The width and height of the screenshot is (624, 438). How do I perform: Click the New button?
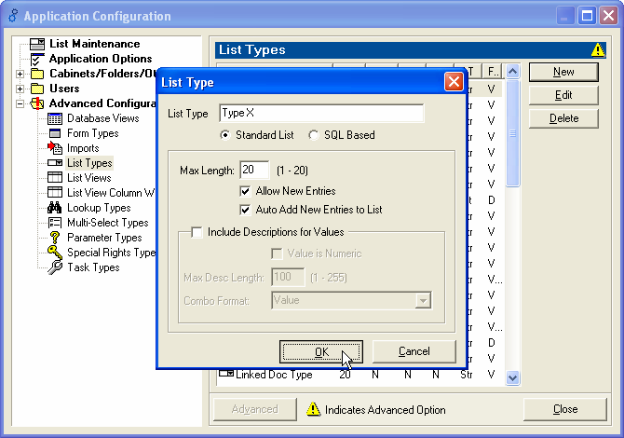coord(564,72)
